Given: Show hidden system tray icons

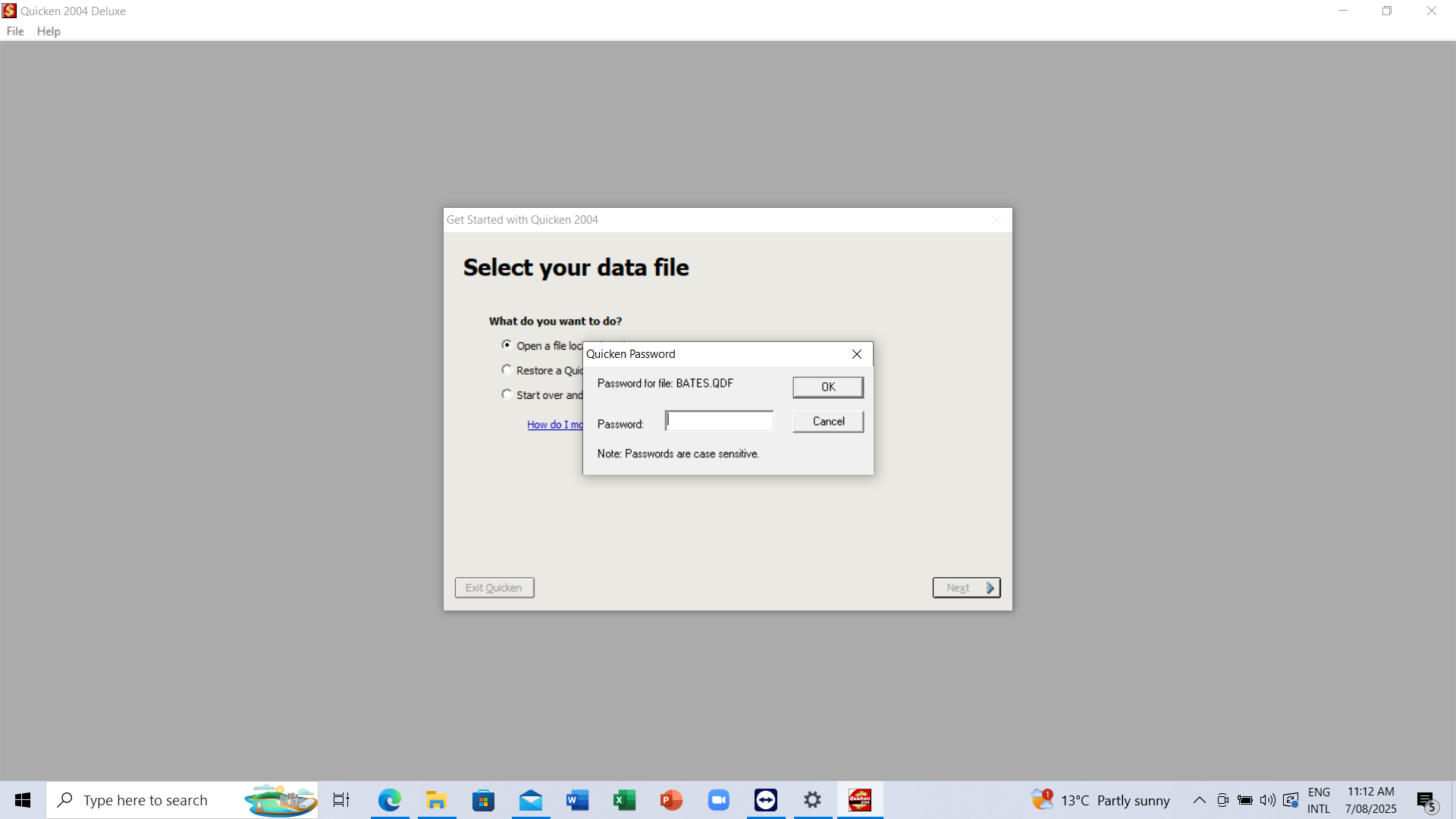Looking at the screenshot, I should coord(1200,800).
